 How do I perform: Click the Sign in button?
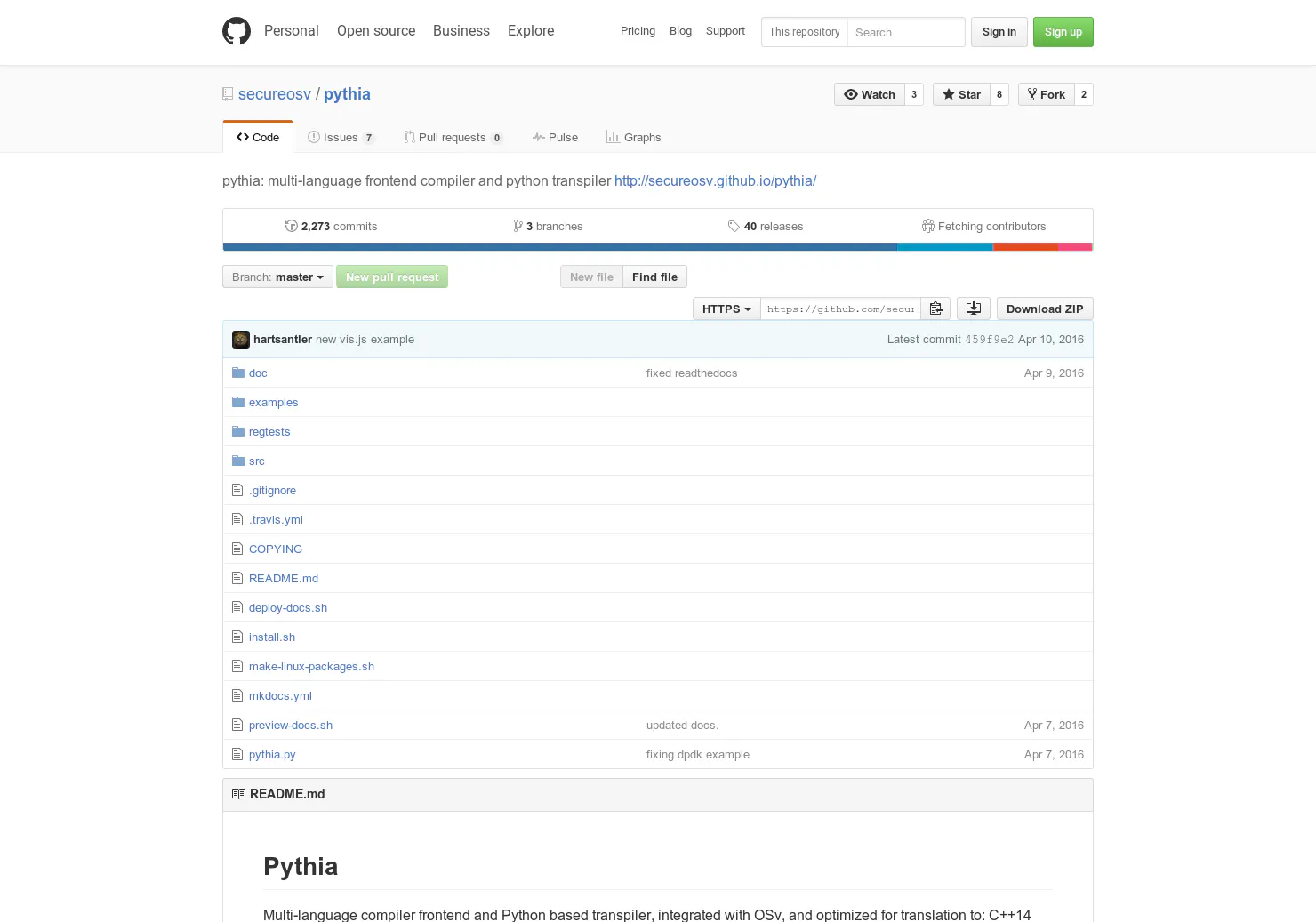(999, 32)
